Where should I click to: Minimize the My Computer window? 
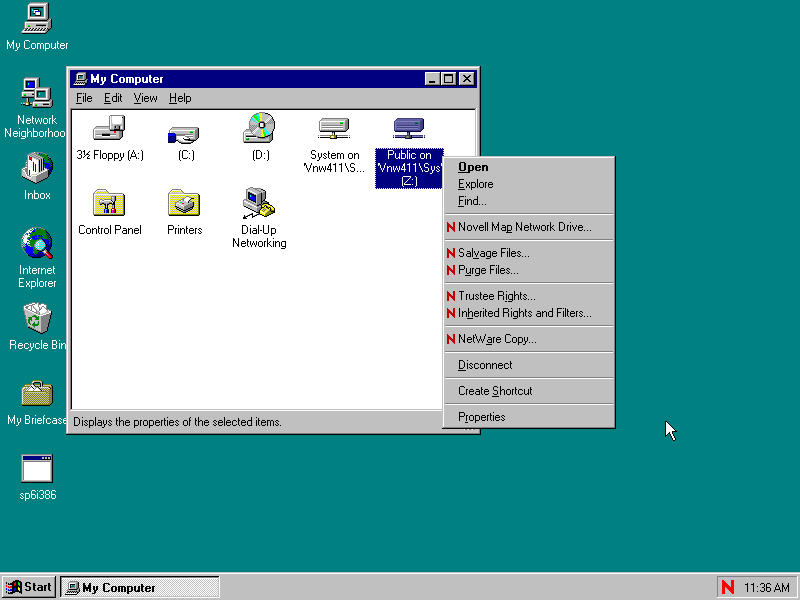click(433, 79)
